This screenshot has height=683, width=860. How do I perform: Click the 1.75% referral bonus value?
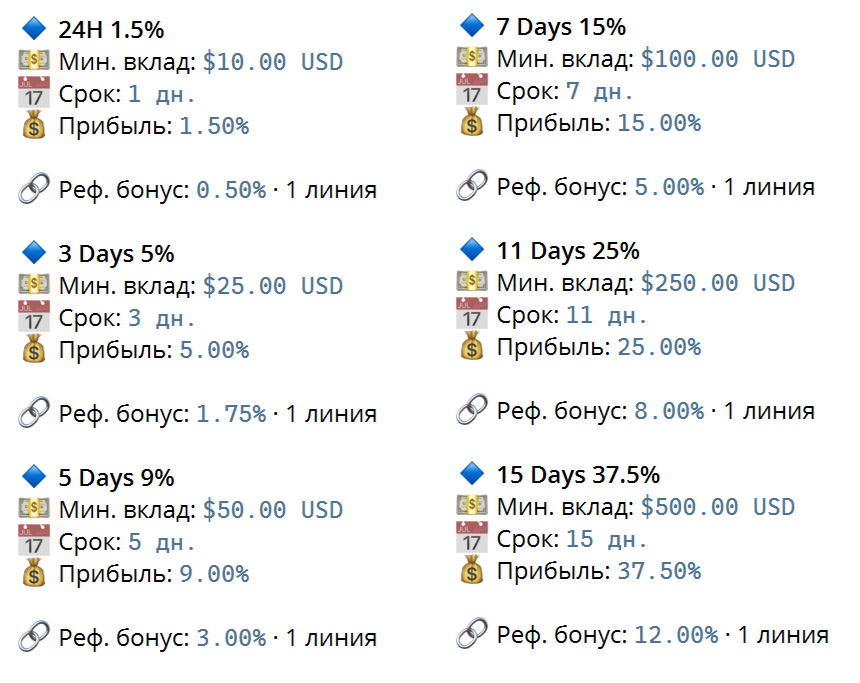[x=231, y=414]
